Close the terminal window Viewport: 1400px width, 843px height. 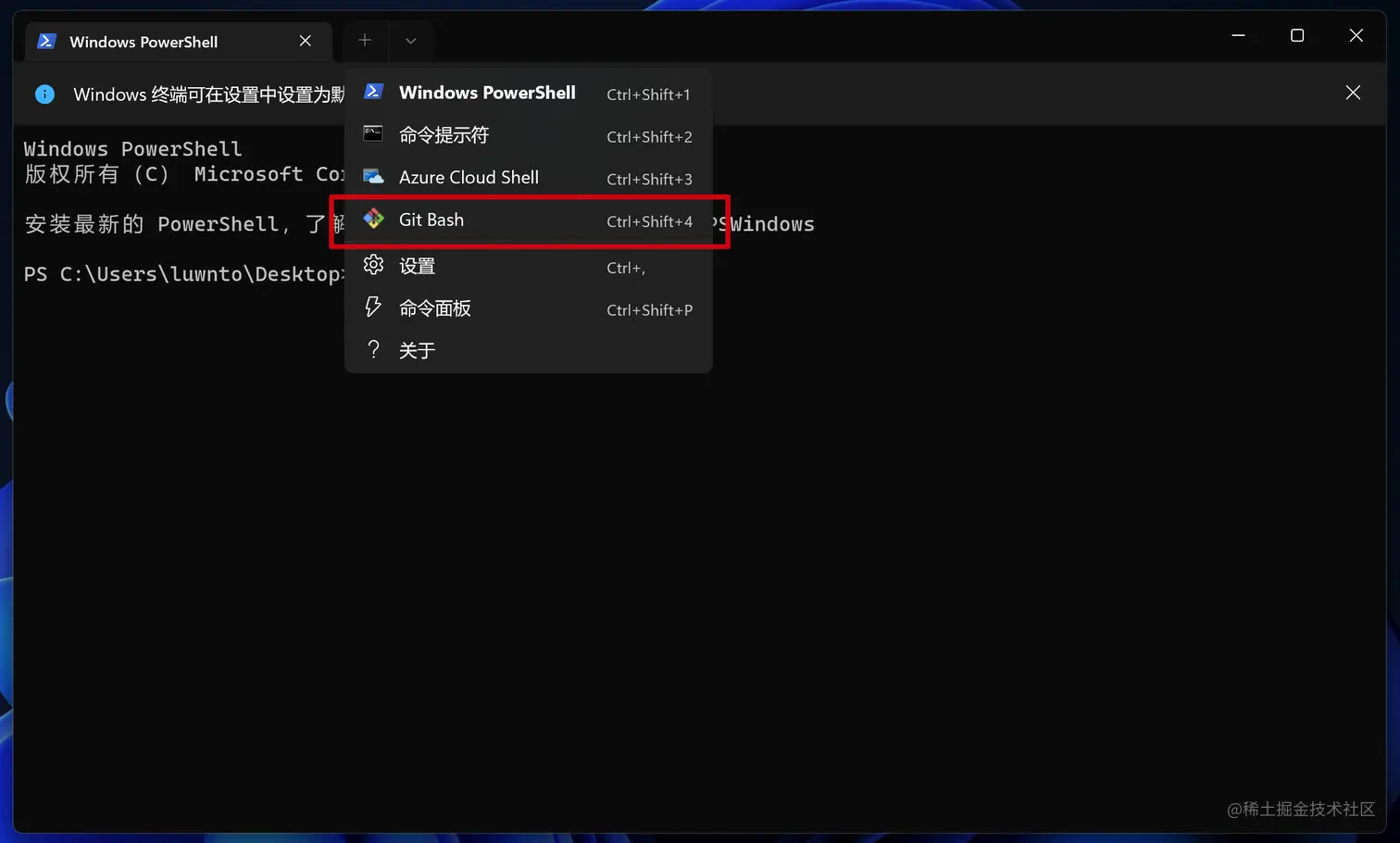[x=1356, y=35]
